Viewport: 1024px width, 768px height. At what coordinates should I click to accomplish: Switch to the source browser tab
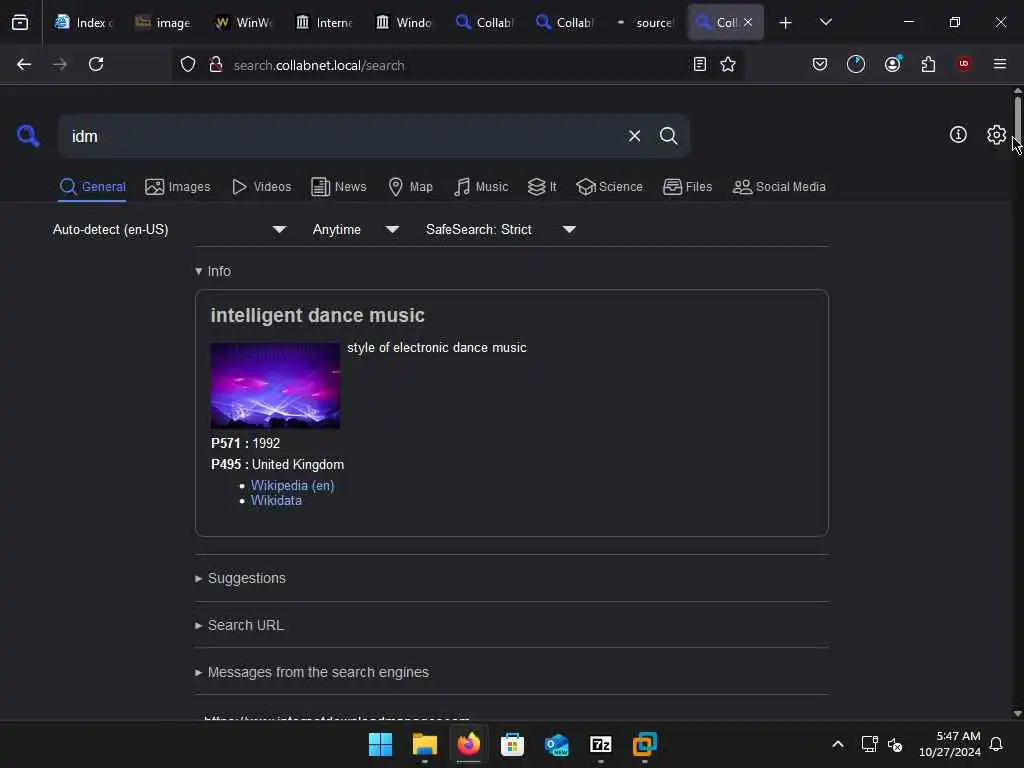pyautogui.click(x=645, y=23)
